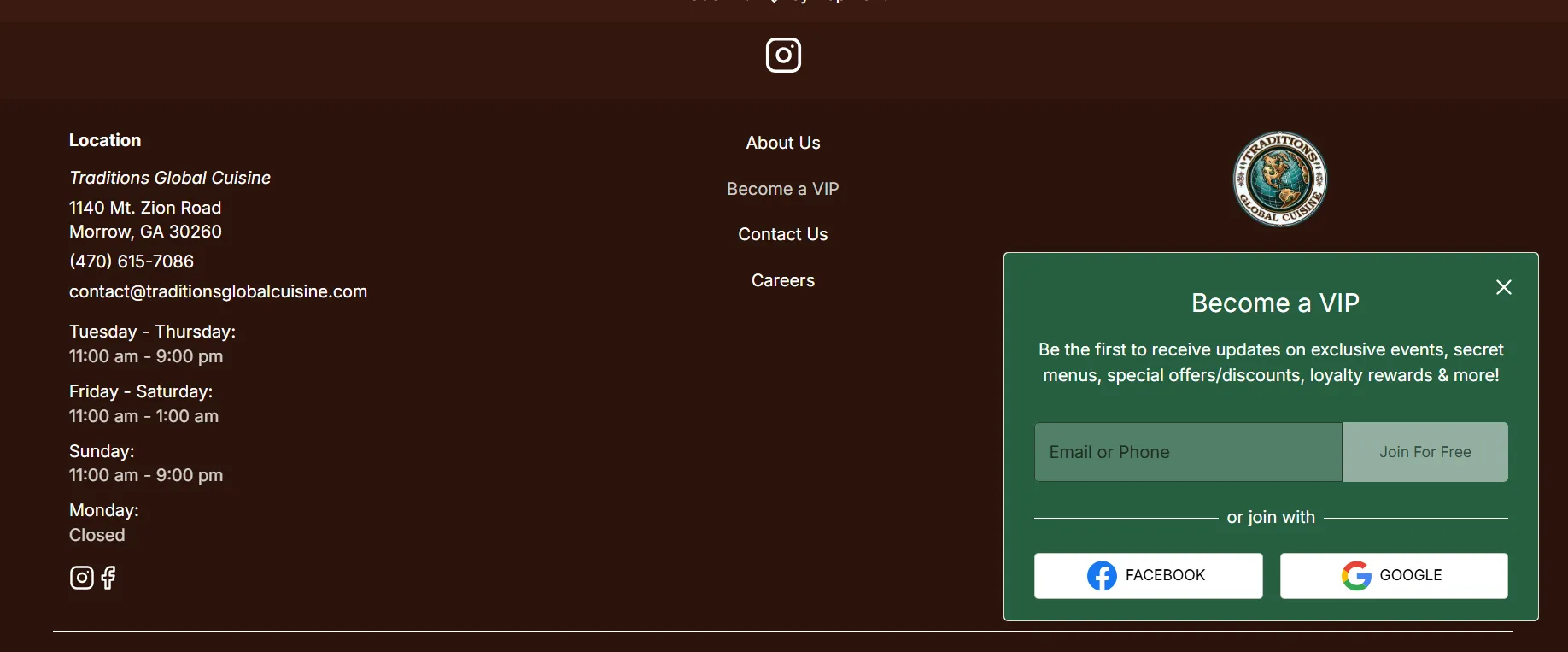This screenshot has width=1568, height=652.
Task: Open the Facebook icon in footer
Action: [108, 578]
